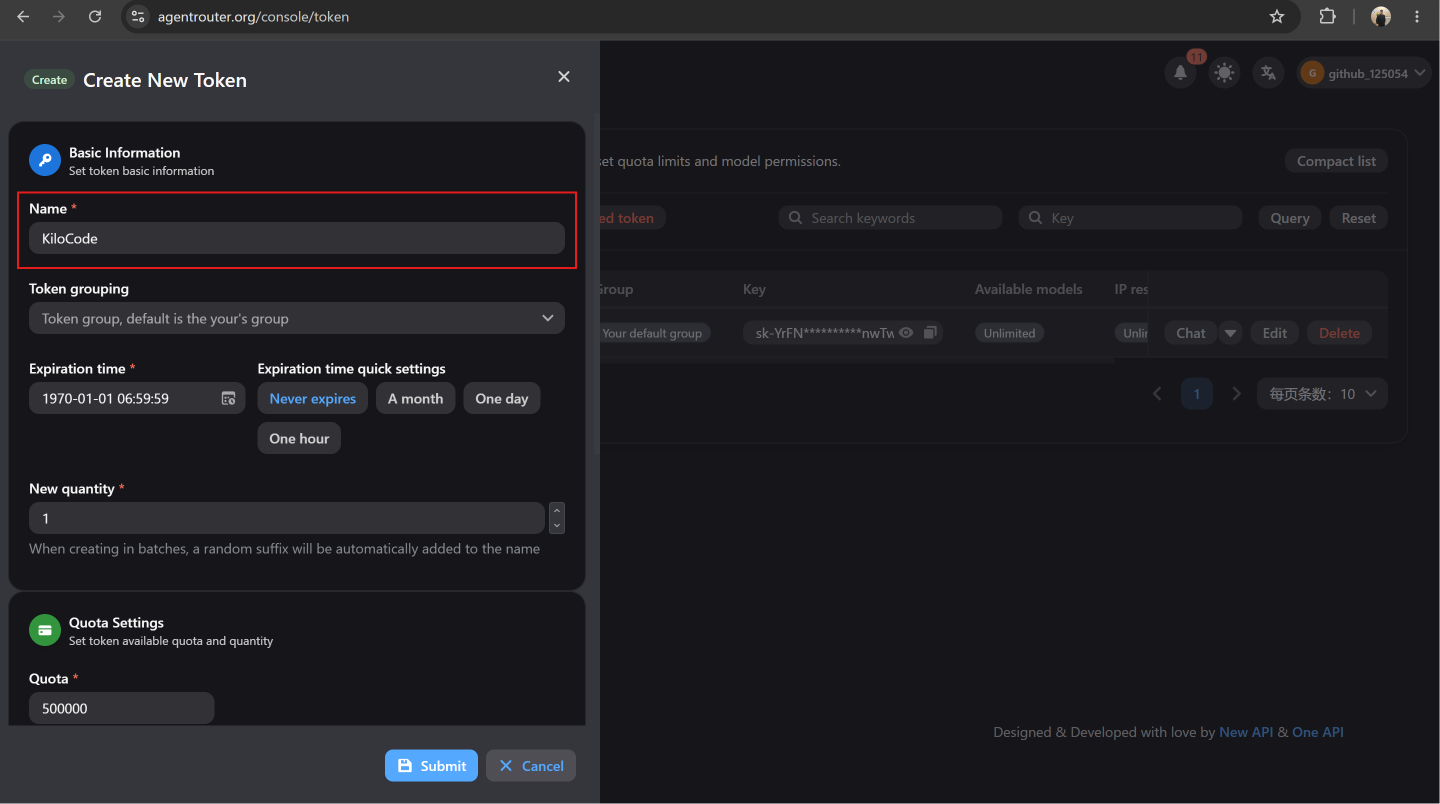Reset the token search filters

(1358, 218)
